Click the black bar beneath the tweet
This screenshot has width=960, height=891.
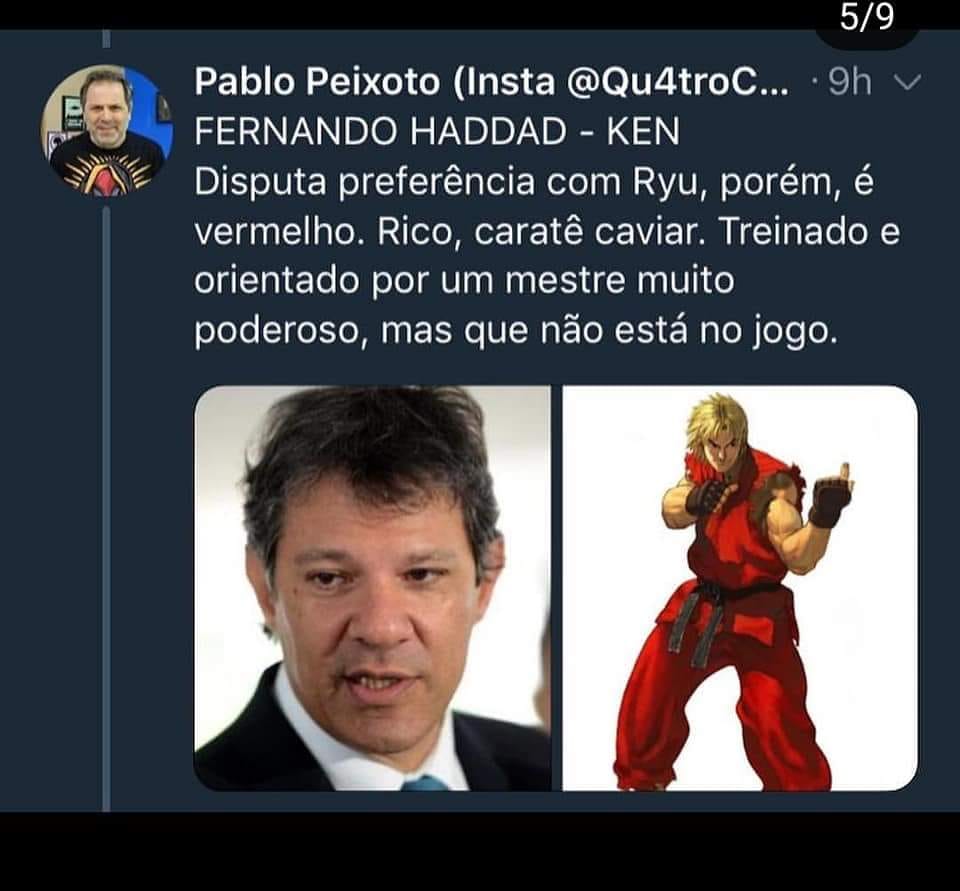(480, 851)
